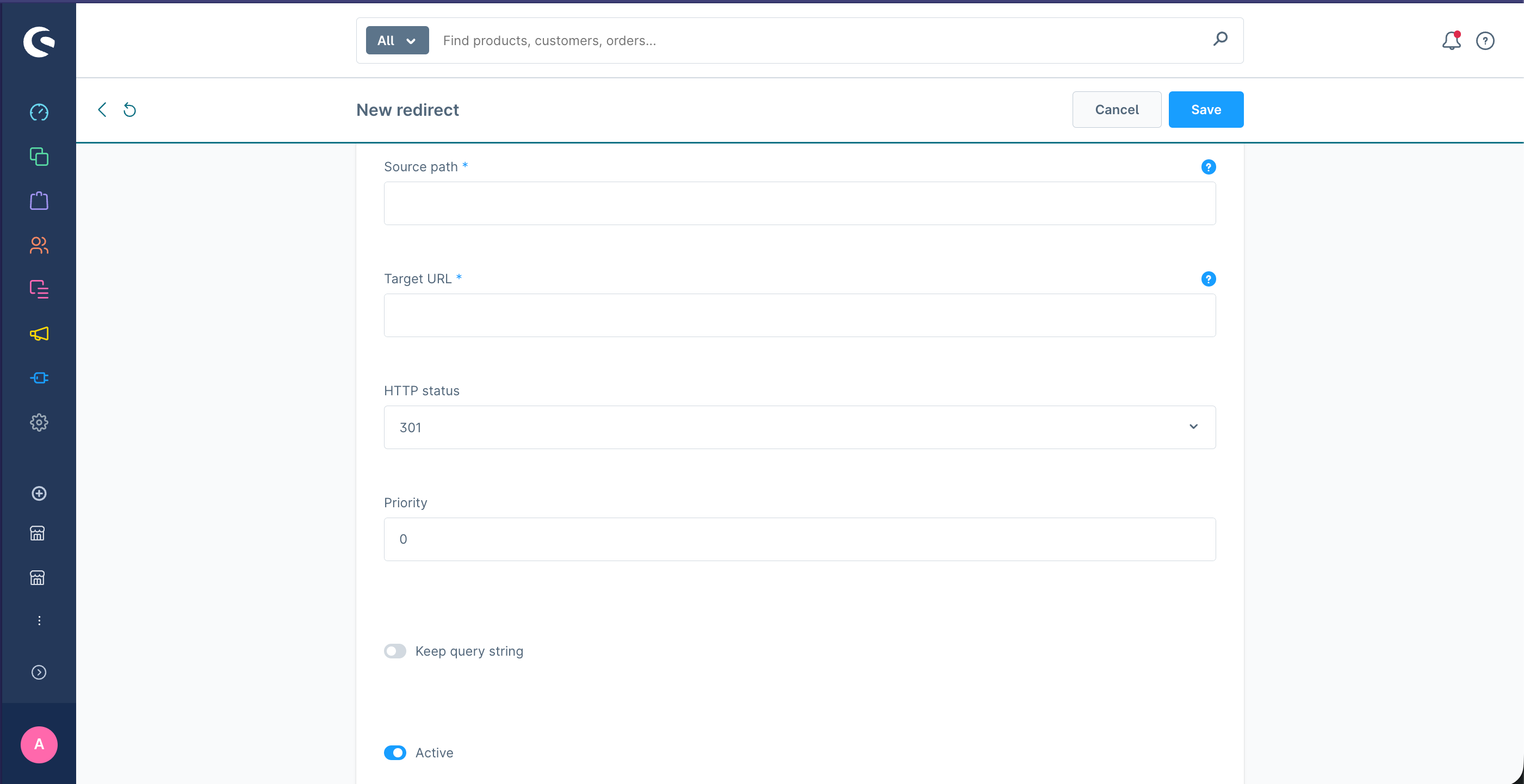This screenshot has height=784, width=1524.
Task: Open the user avatar A menu
Action: coord(39,744)
